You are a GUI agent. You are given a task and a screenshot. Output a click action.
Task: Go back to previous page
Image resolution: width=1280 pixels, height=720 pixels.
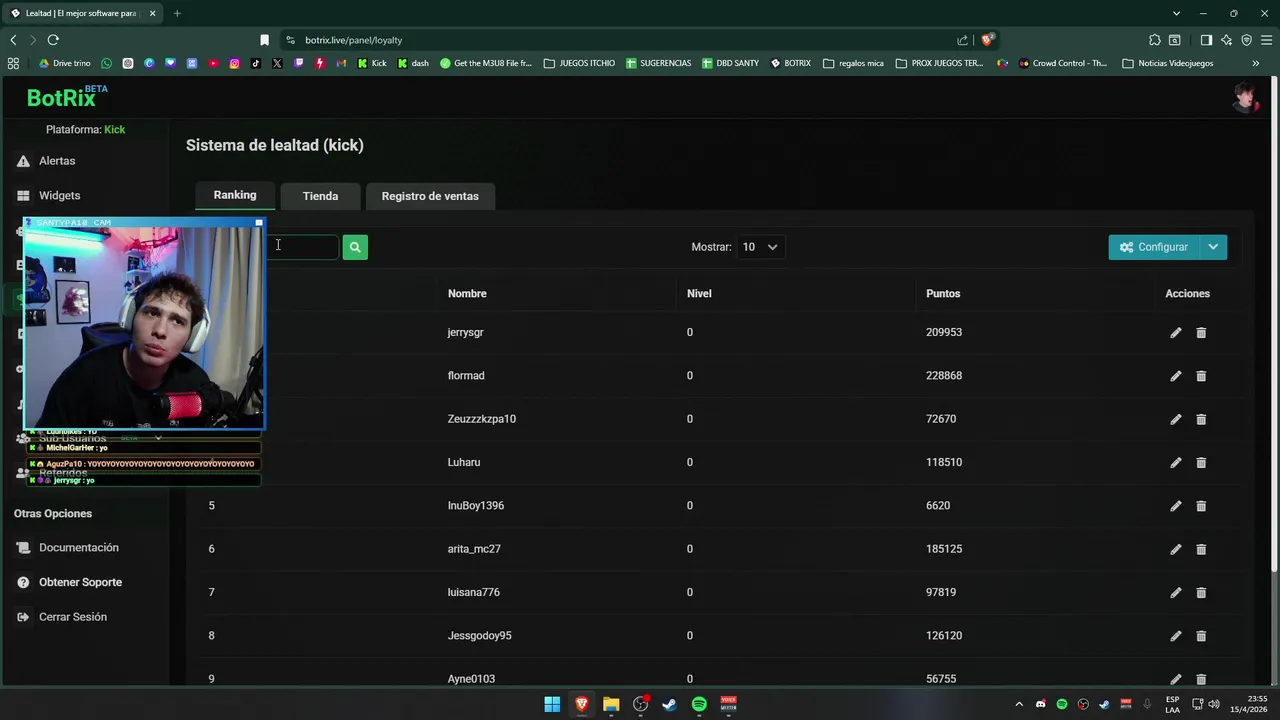[x=13, y=40]
